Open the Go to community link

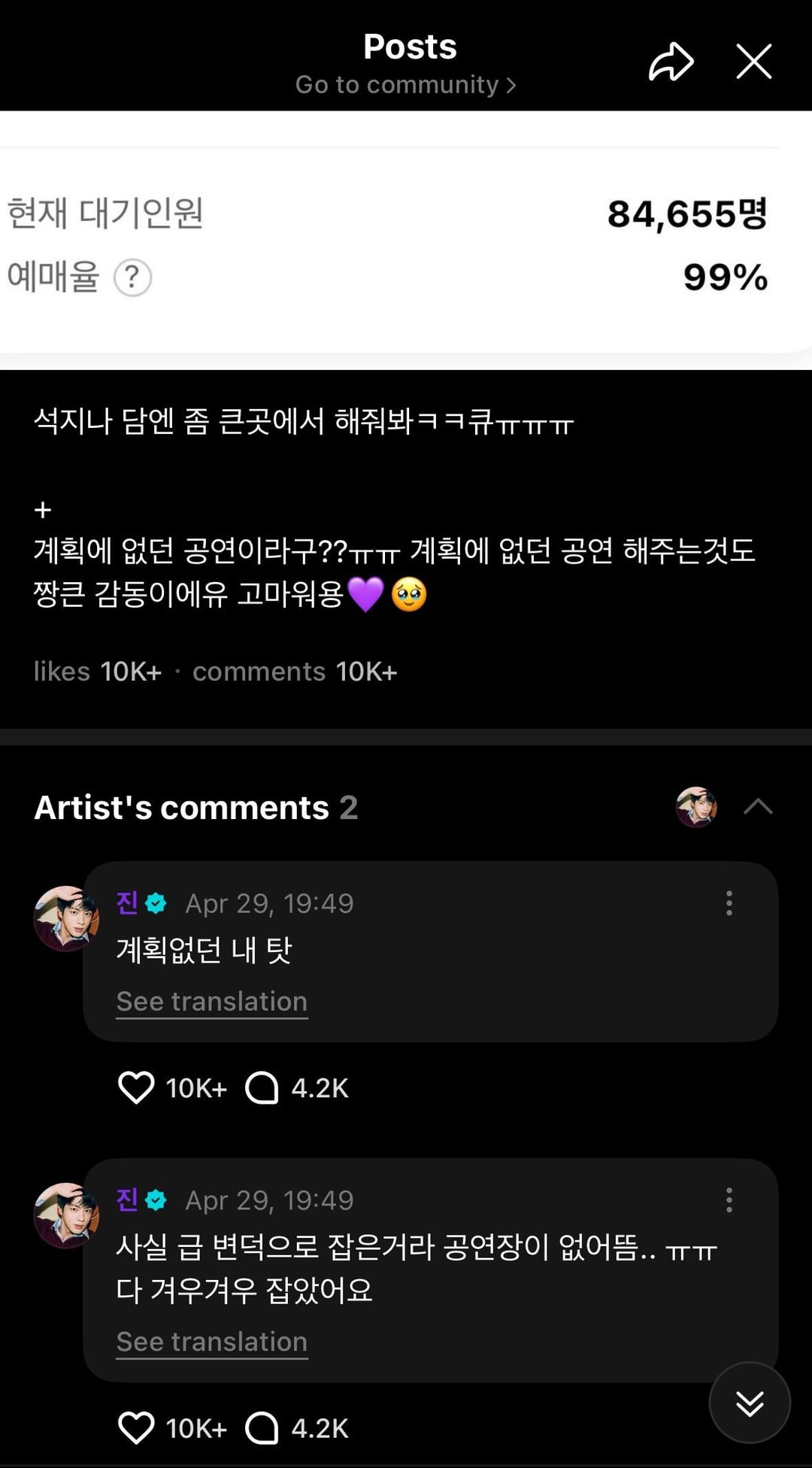coord(405,85)
